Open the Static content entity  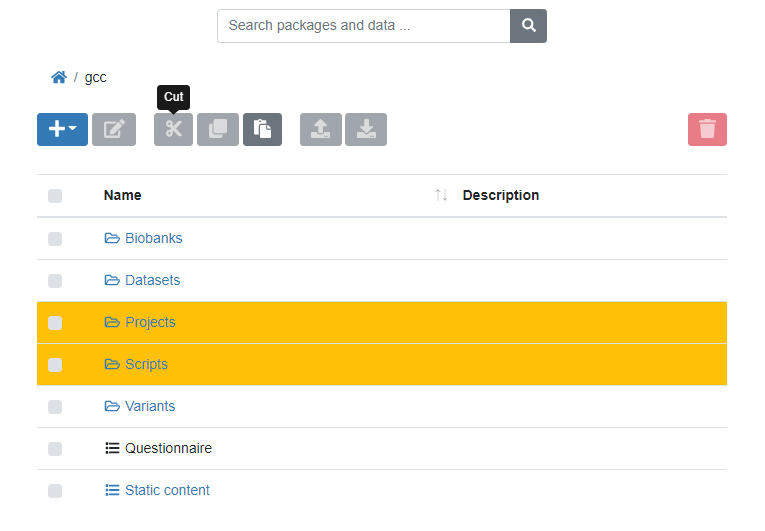(167, 491)
